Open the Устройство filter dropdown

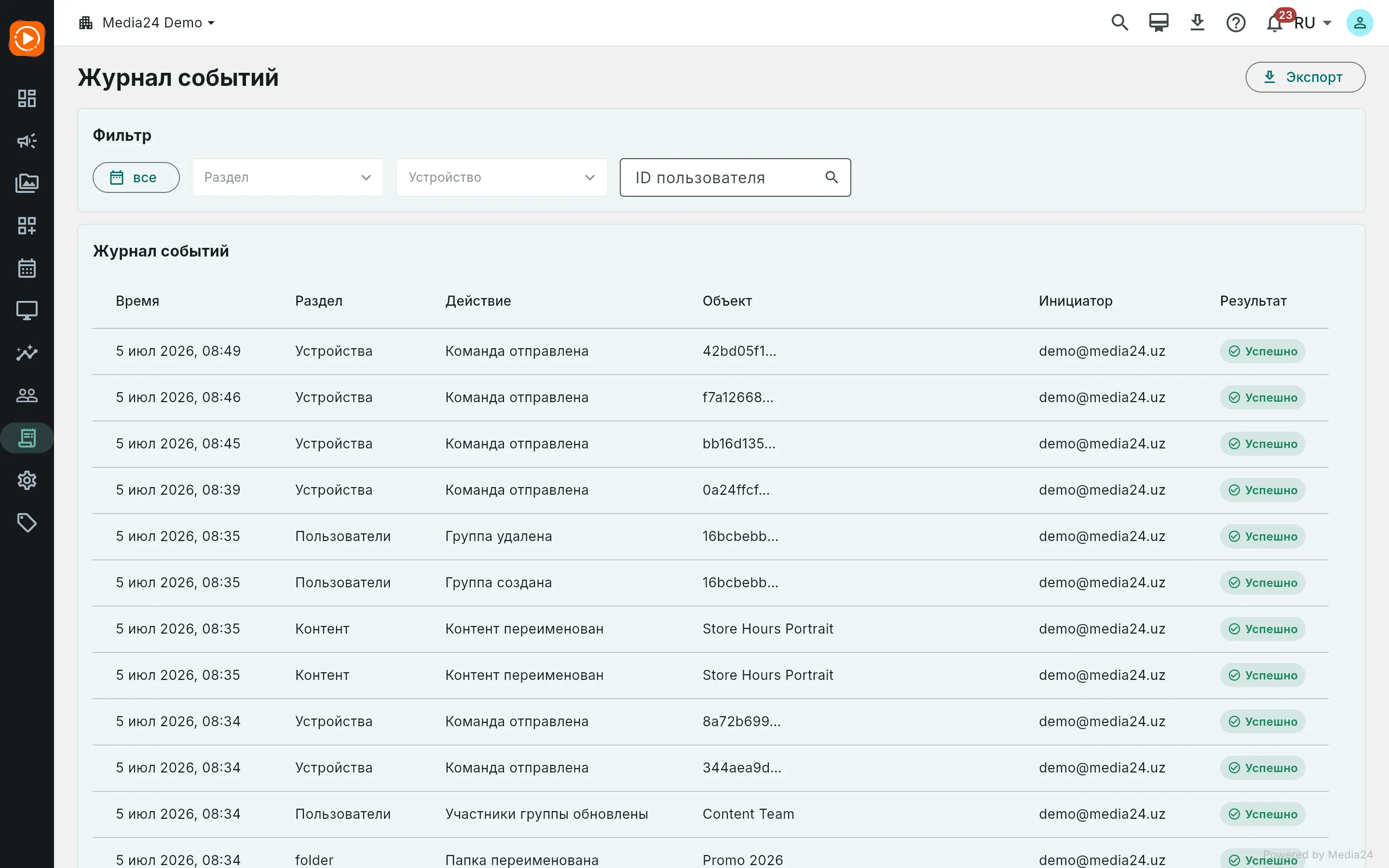pos(502,177)
